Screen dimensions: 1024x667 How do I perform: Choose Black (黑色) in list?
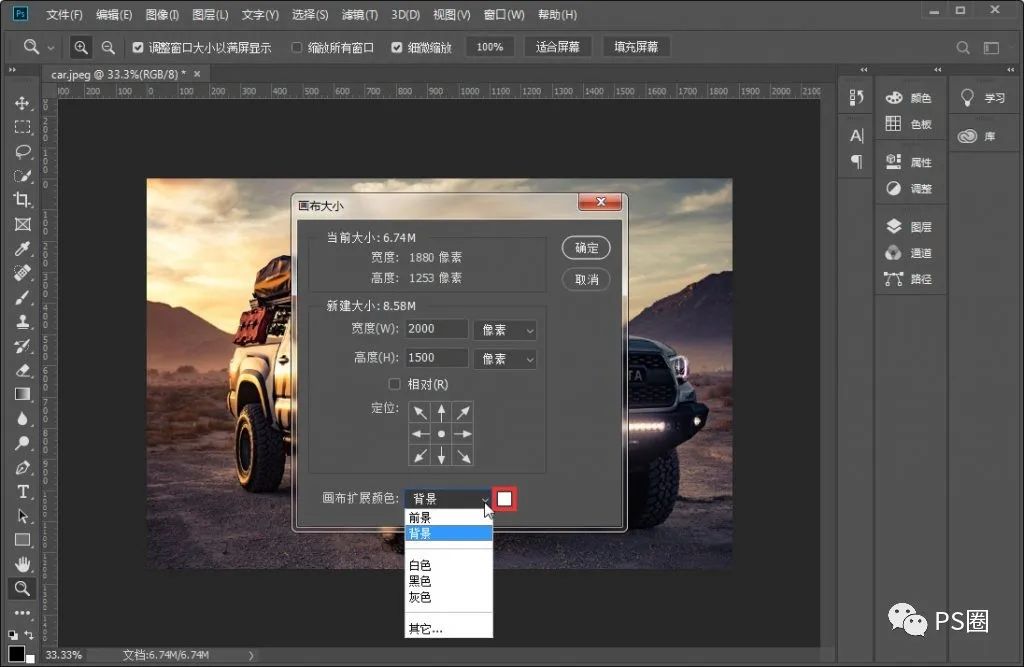449,581
